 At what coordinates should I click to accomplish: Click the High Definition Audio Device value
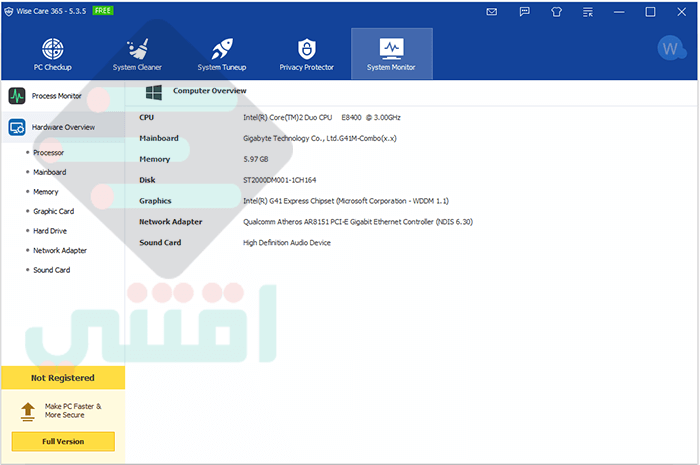click(x=287, y=243)
